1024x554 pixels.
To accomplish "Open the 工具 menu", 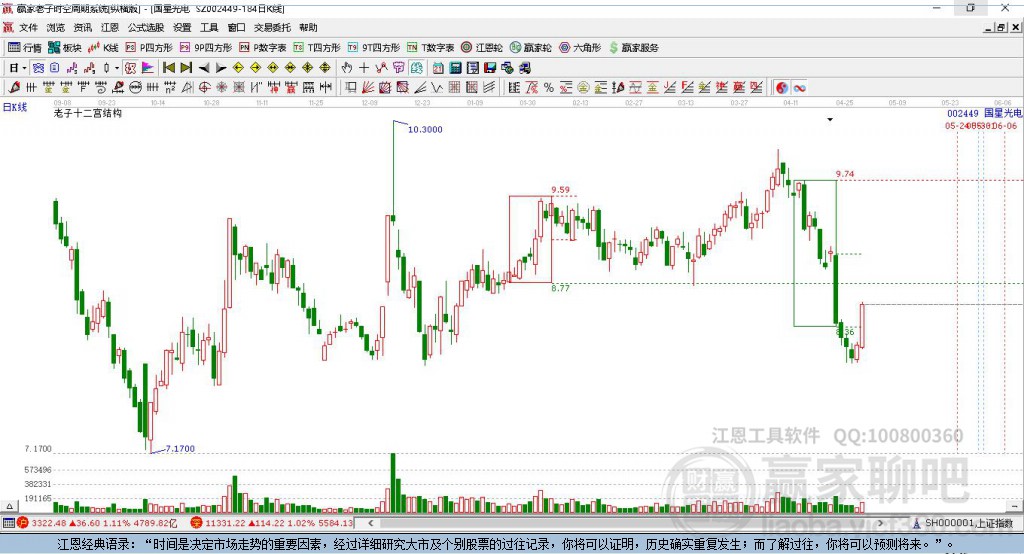I will click(x=209, y=27).
